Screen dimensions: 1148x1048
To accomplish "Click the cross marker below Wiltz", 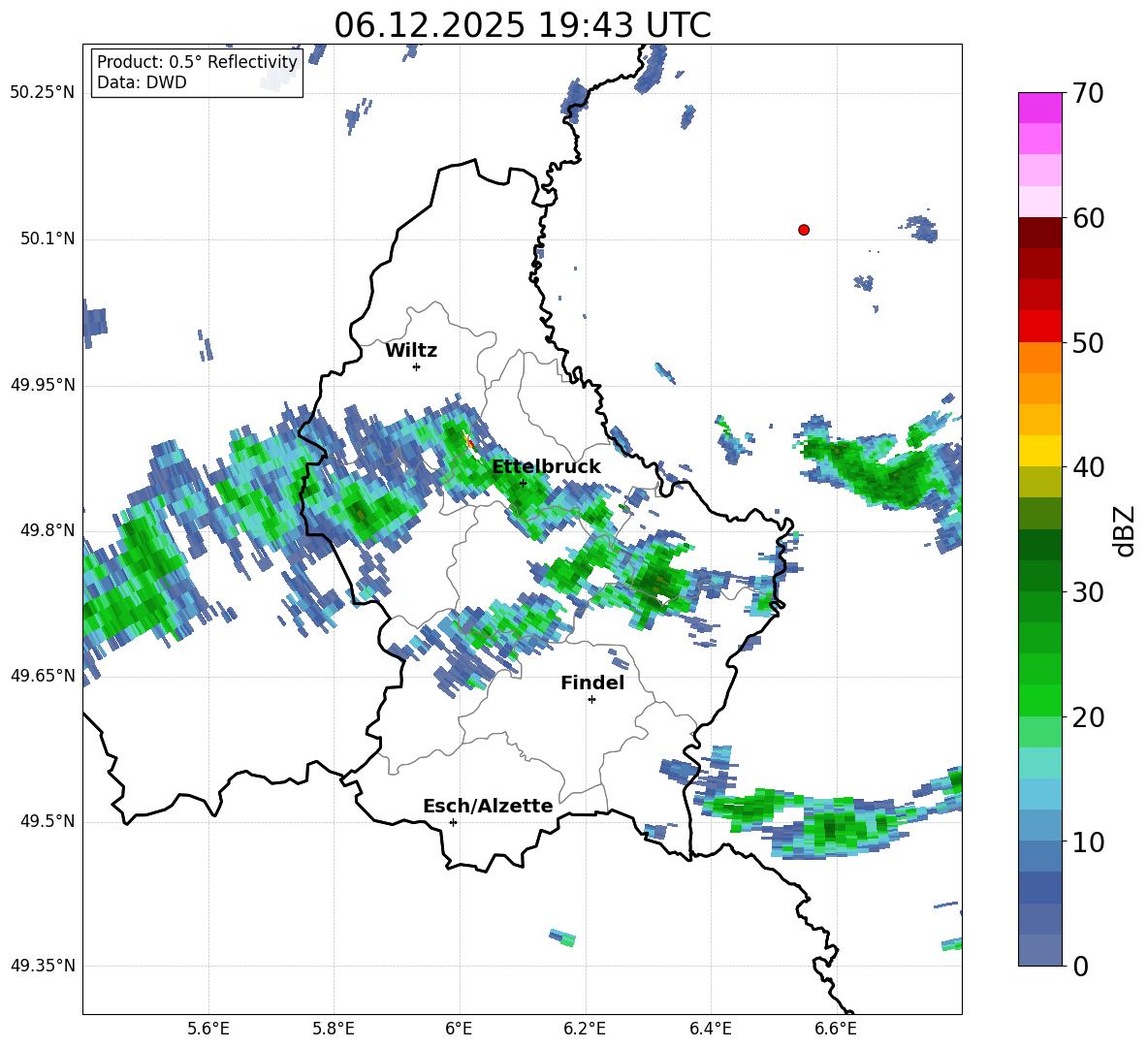I will 417,366.
